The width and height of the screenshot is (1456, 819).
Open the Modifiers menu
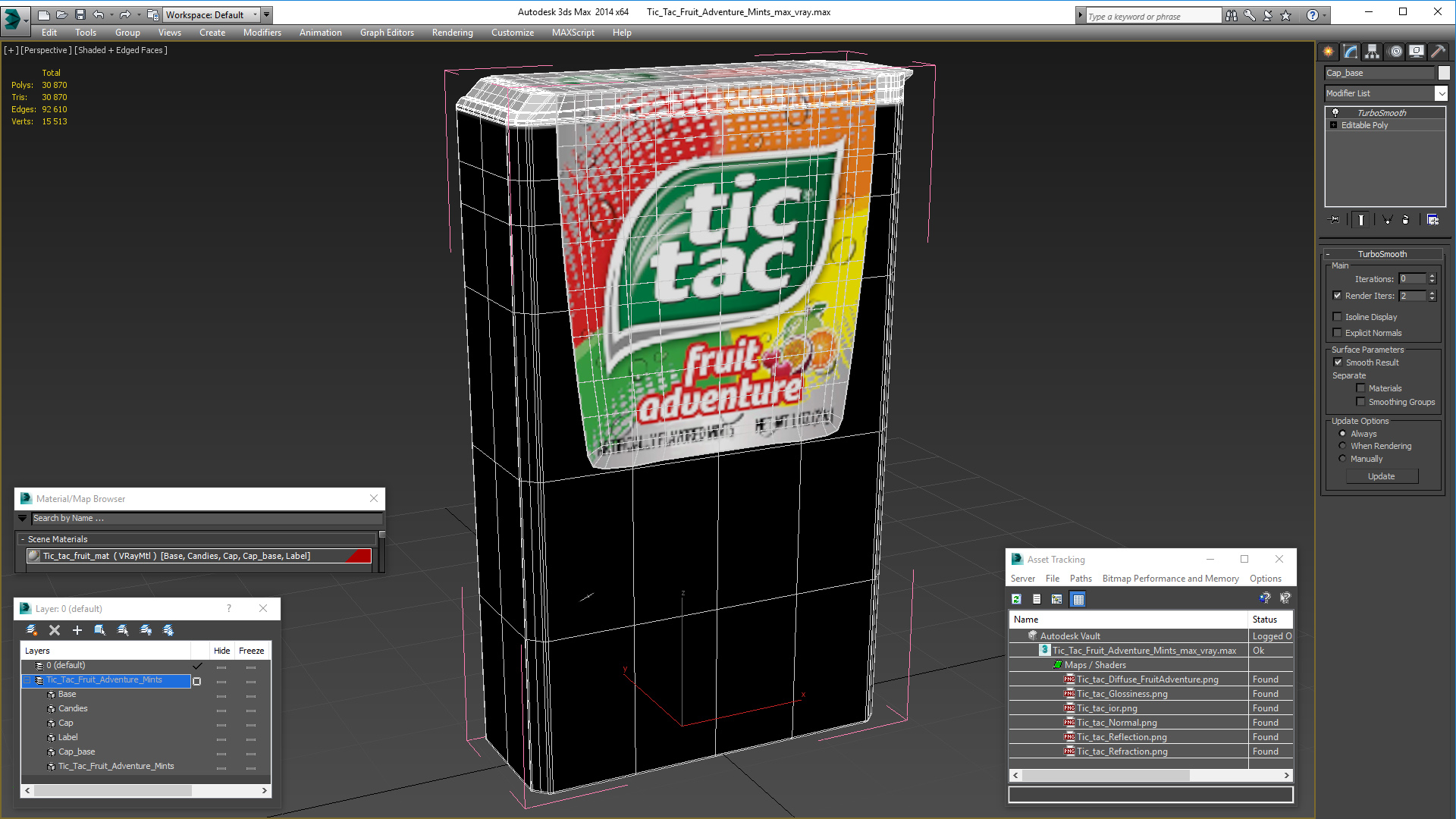click(262, 33)
